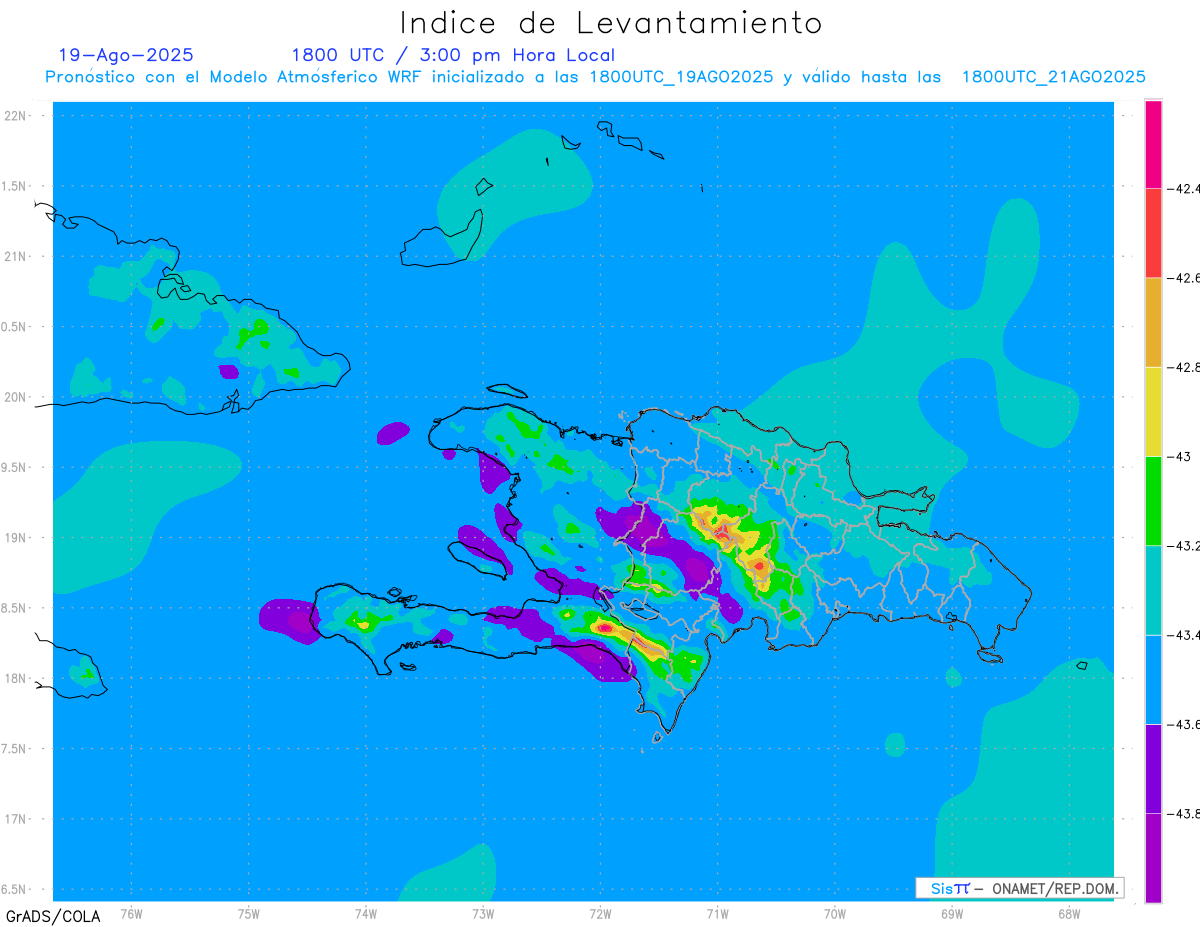Click the 72W longitude label
The height and width of the screenshot is (927, 1200).
tap(600, 913)
